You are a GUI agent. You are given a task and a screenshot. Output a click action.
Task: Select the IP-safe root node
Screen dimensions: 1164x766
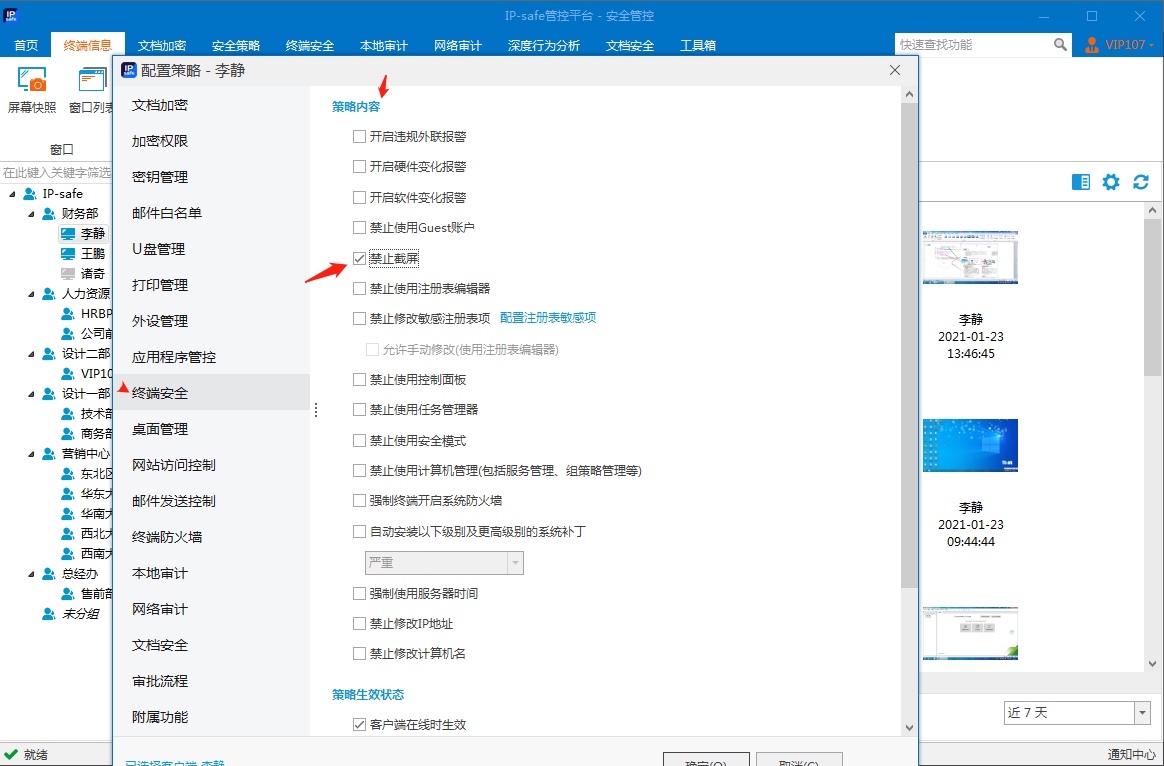(x=53, y=194)
